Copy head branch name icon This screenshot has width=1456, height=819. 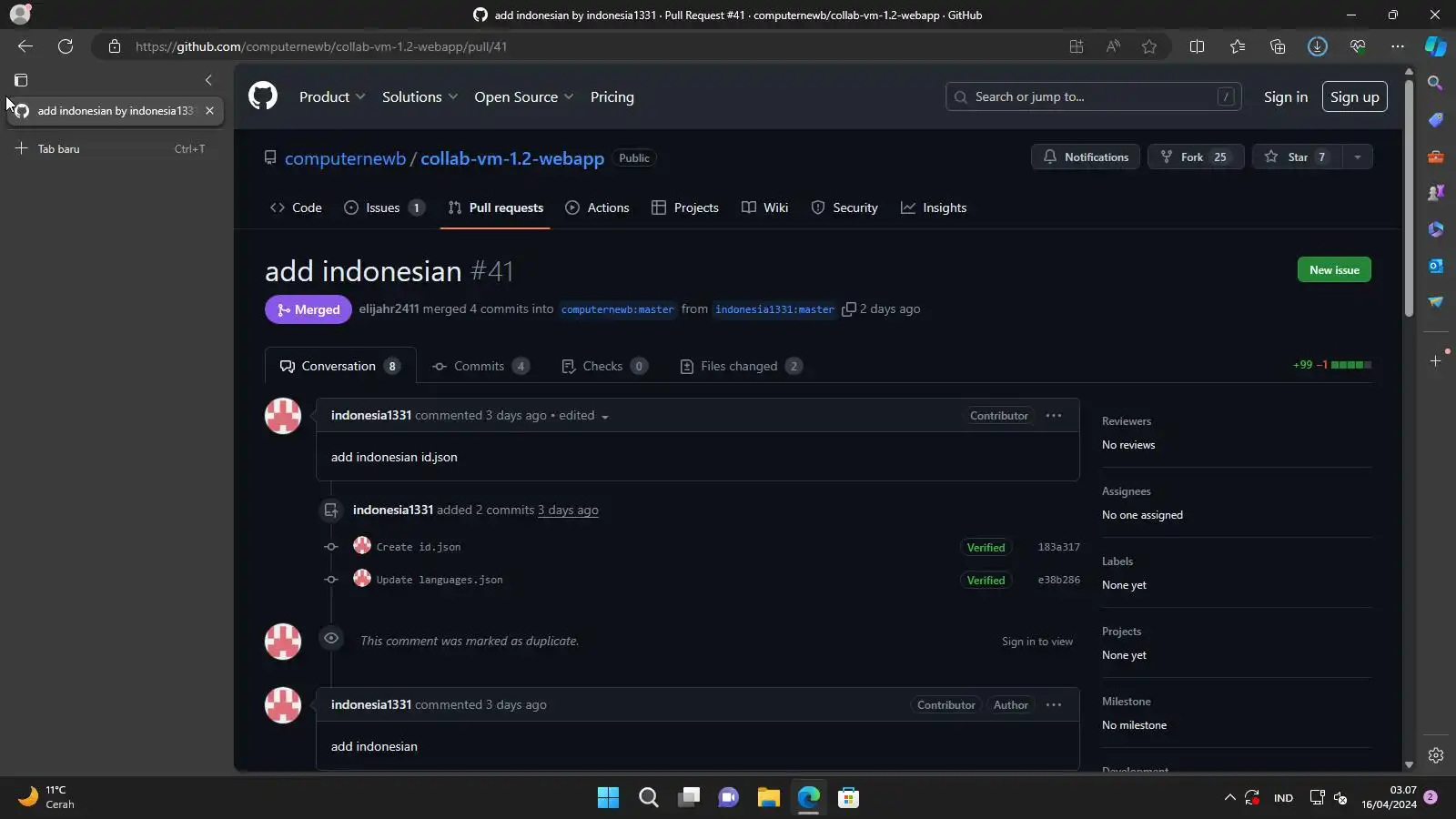coord(849,309)
